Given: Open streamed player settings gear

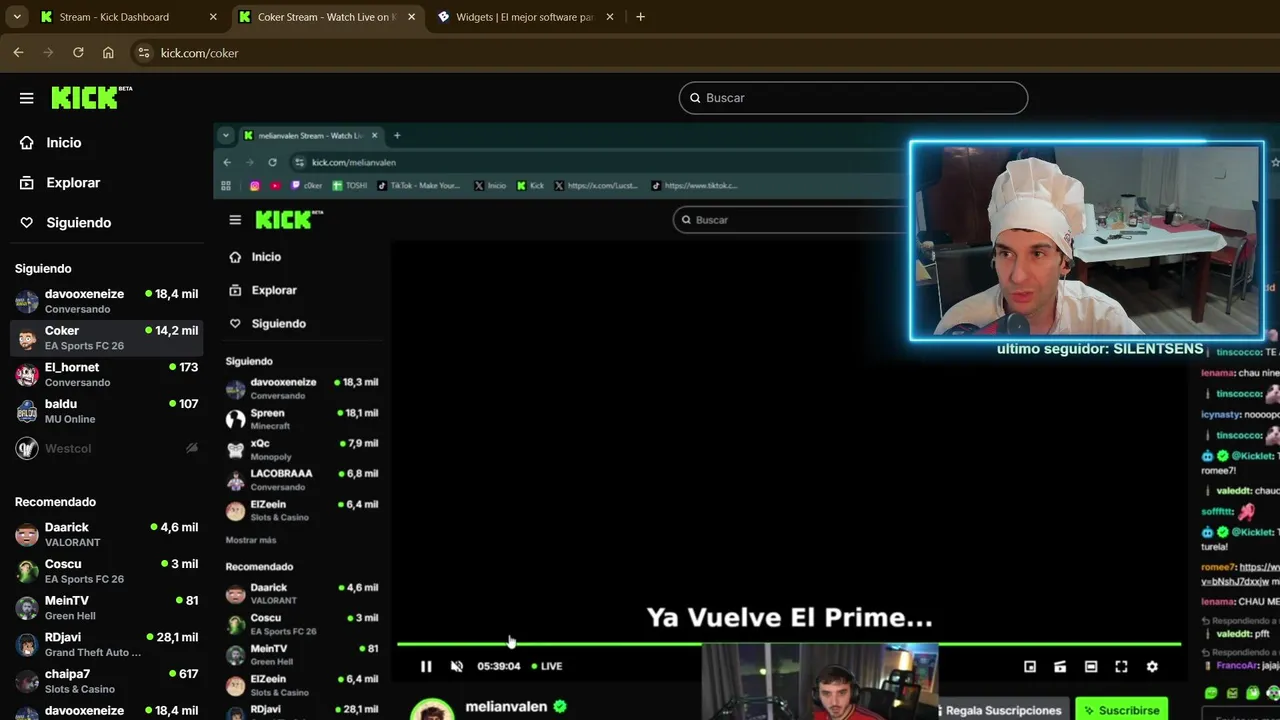Looking at the screenshot, I should [x=1152, y=666].
